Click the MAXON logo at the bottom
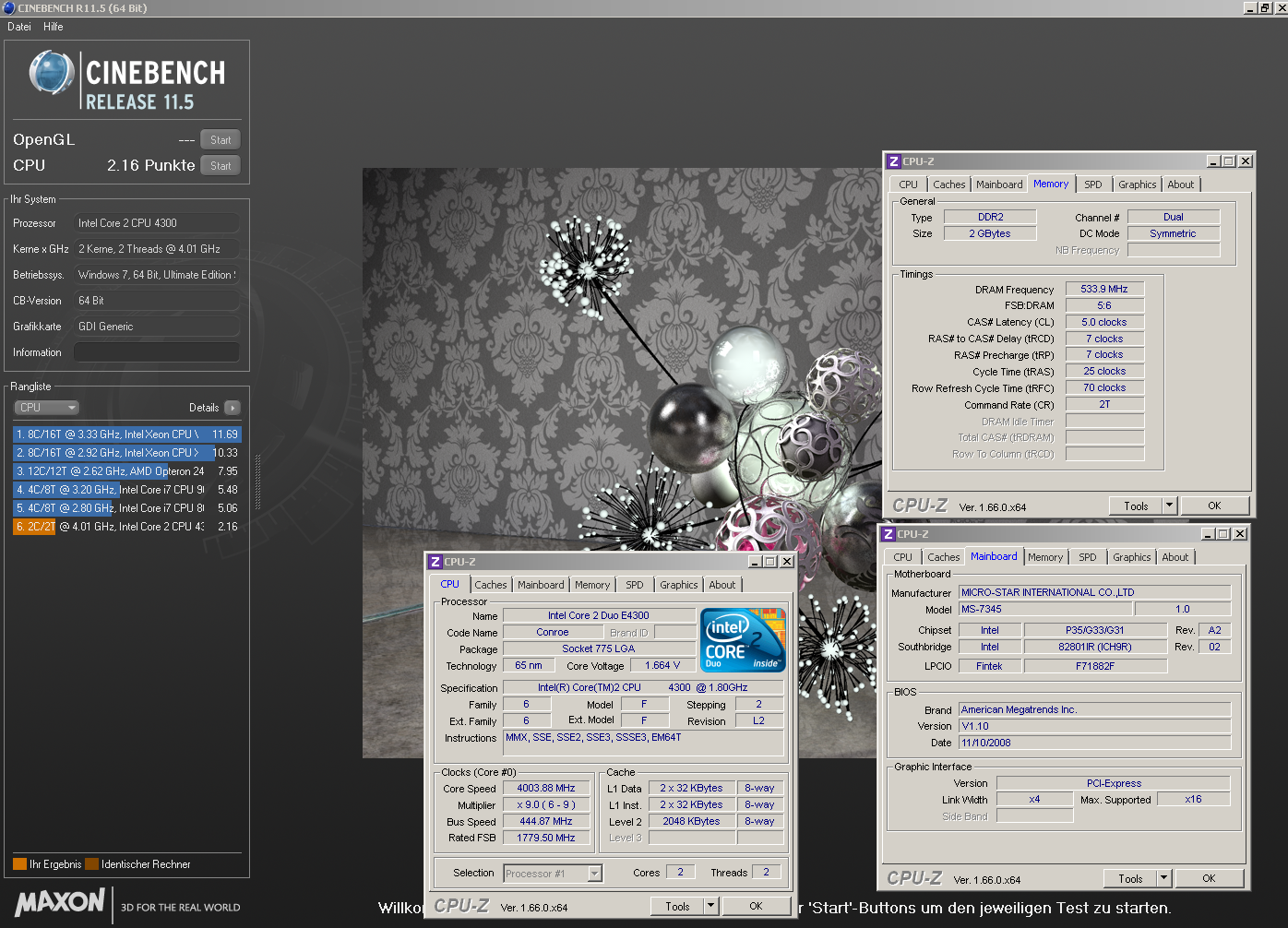 click(x=60, y=902)
